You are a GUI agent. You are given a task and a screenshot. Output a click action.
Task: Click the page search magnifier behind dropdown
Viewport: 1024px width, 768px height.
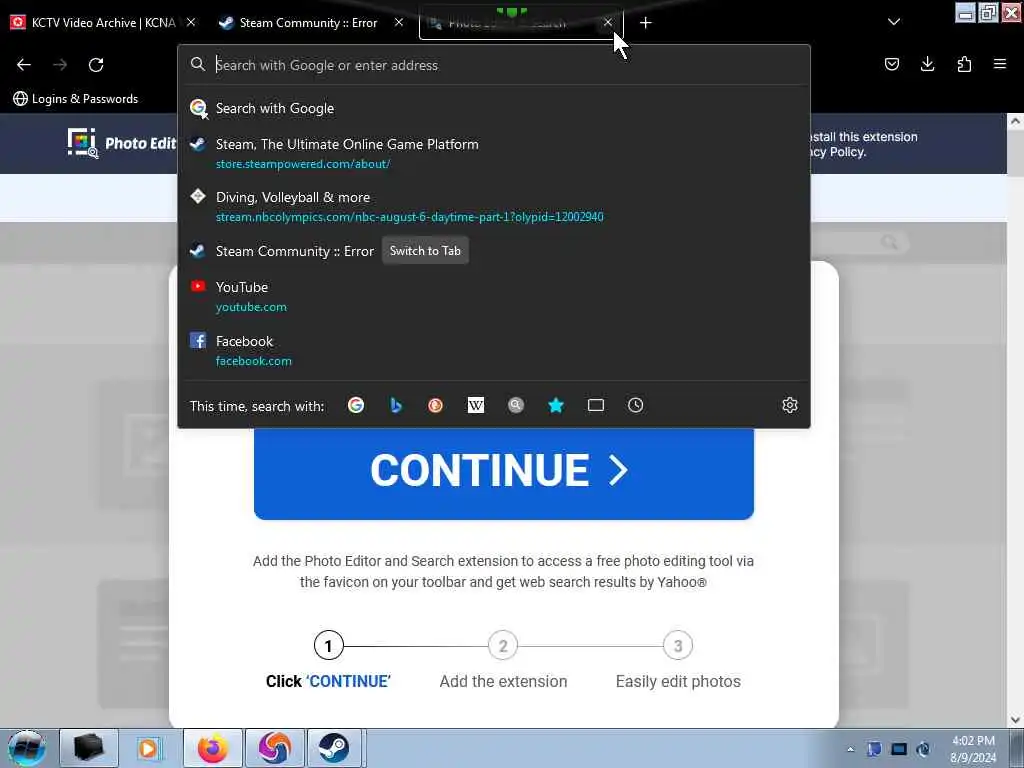[x=889, y=242]
